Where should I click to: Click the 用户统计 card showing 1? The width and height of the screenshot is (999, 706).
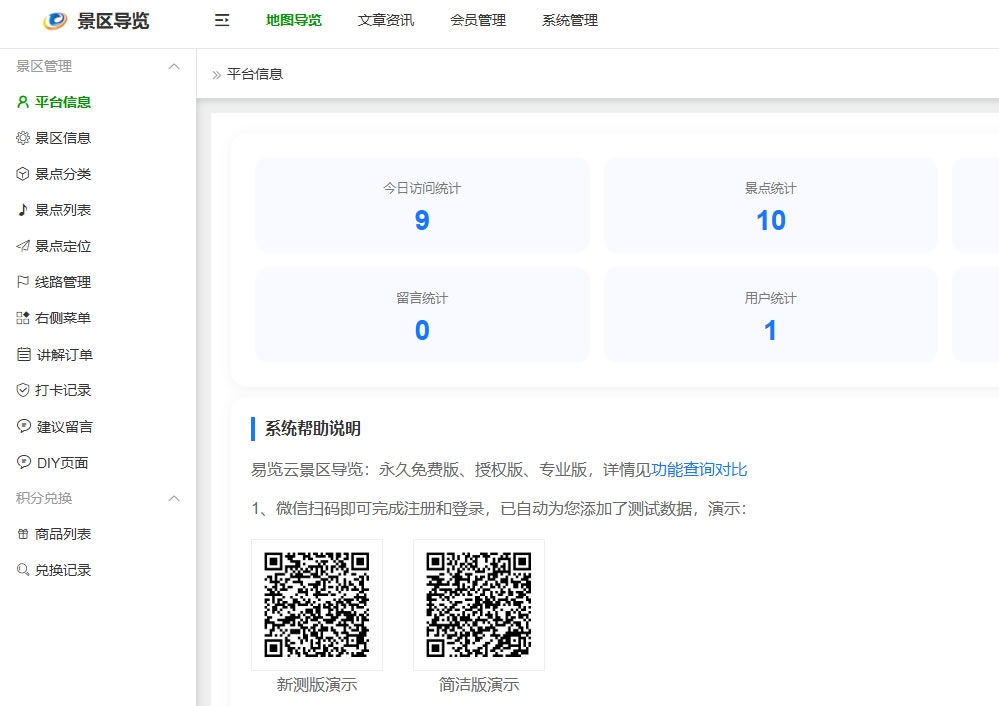[770, 315]
